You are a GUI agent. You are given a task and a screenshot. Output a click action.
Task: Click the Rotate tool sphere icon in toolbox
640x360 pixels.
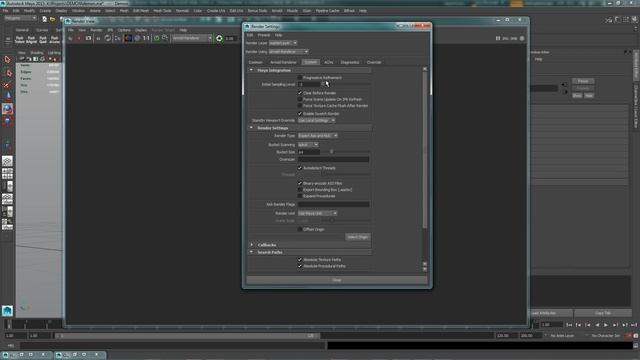click(7, 109)
